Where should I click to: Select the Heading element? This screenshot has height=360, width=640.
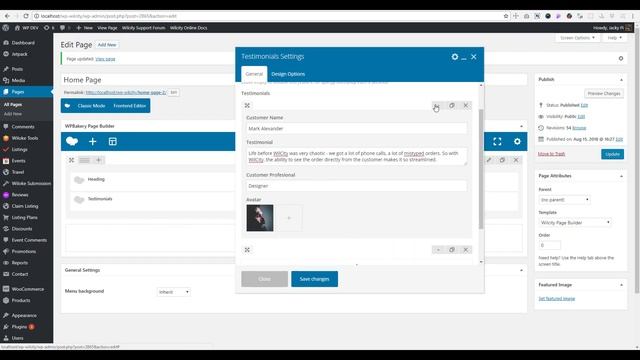(96, 179)
